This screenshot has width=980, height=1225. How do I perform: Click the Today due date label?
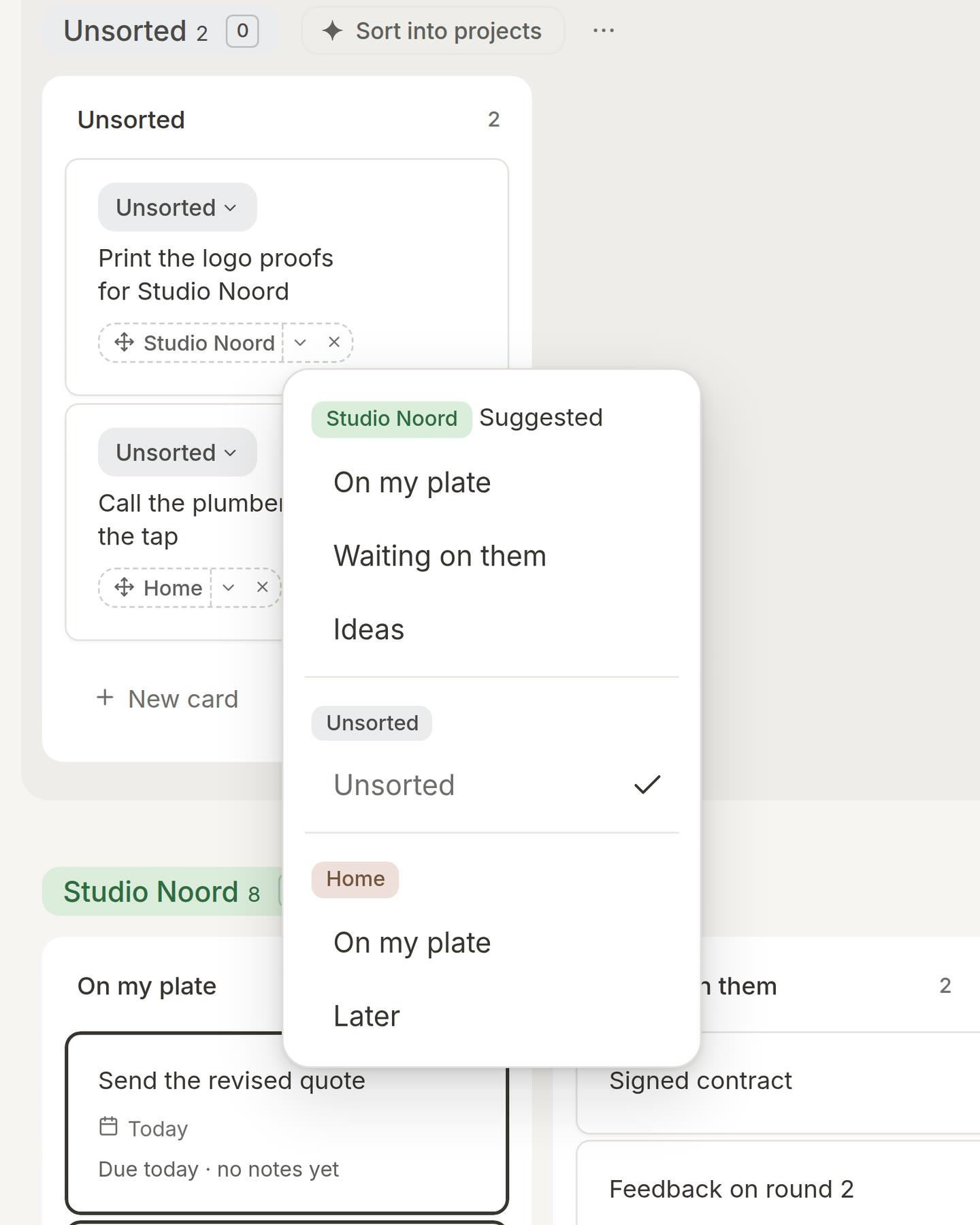158,1128
